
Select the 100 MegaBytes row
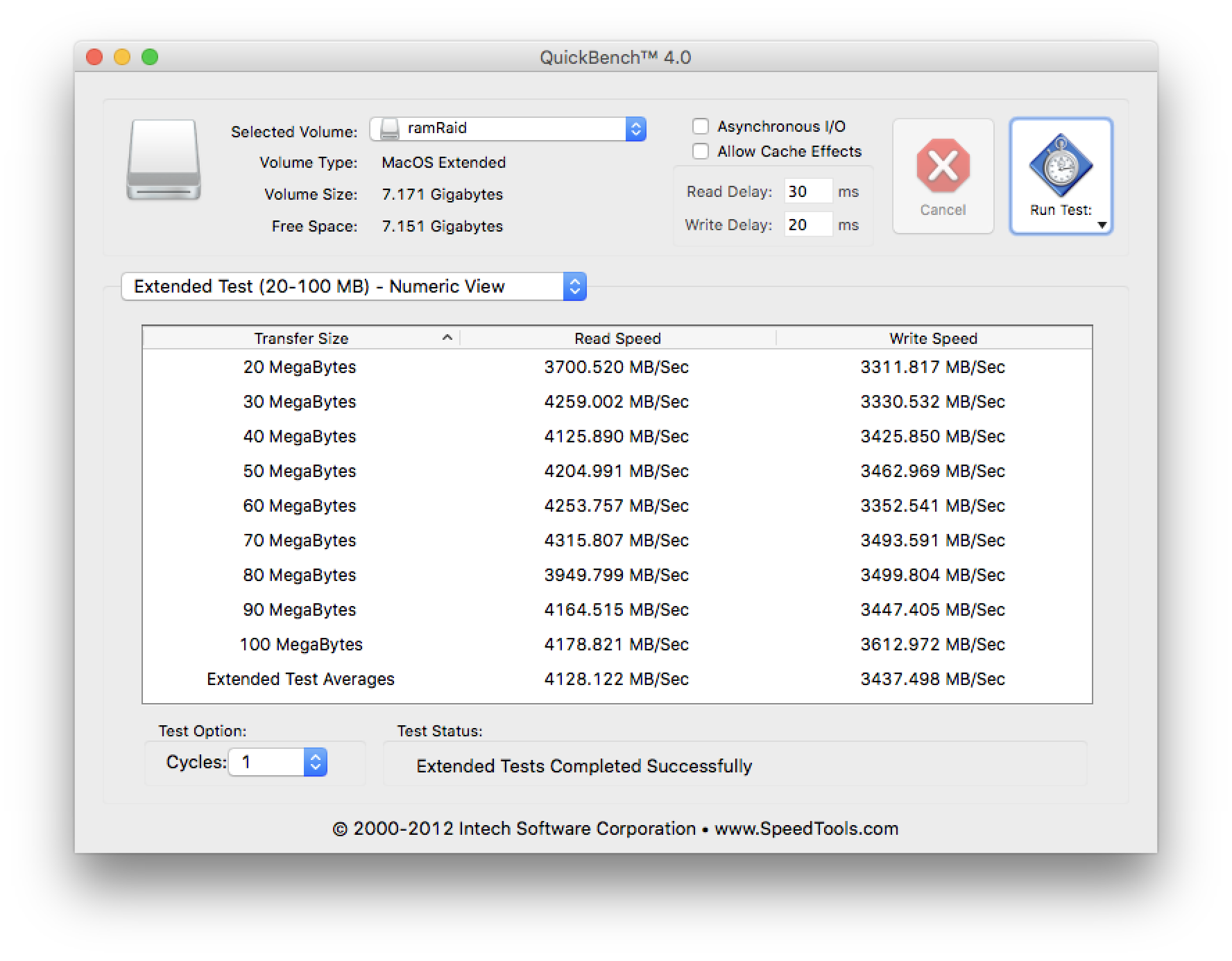click(x=617, y=644)
